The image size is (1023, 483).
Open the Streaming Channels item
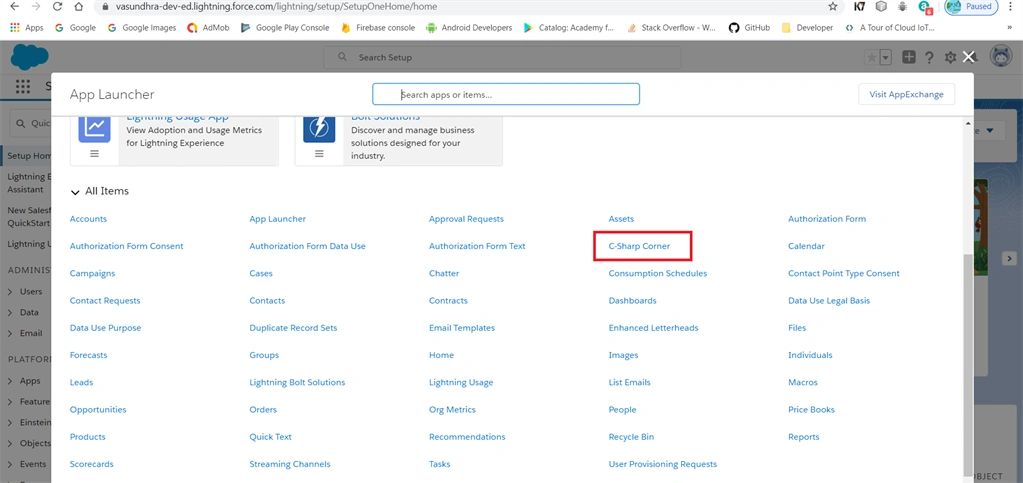pyautogui.click(x=290, y=464)
